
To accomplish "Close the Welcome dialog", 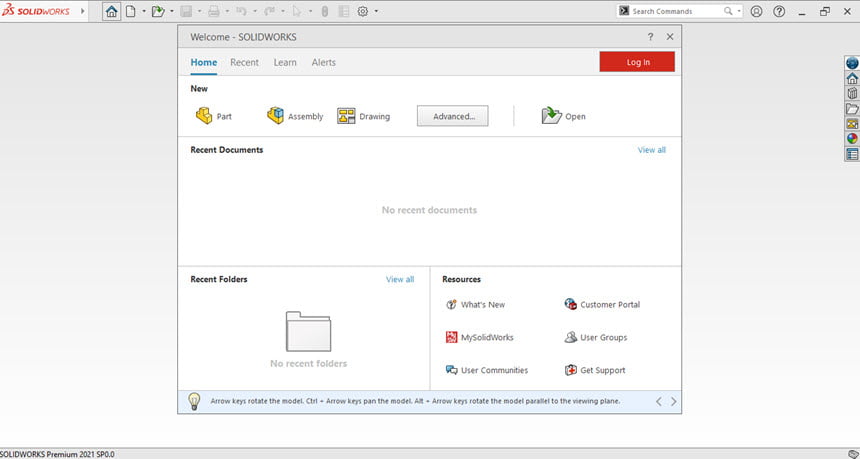I will [x=670, y=37].
